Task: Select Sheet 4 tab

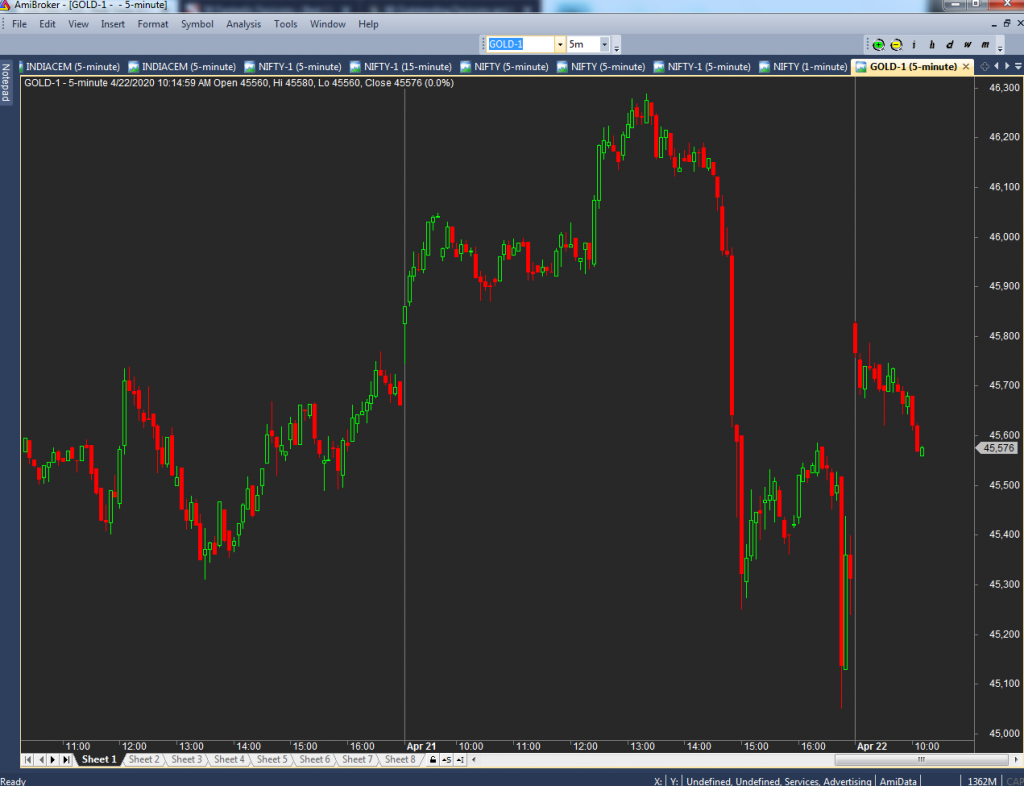Action: point(229,759)
